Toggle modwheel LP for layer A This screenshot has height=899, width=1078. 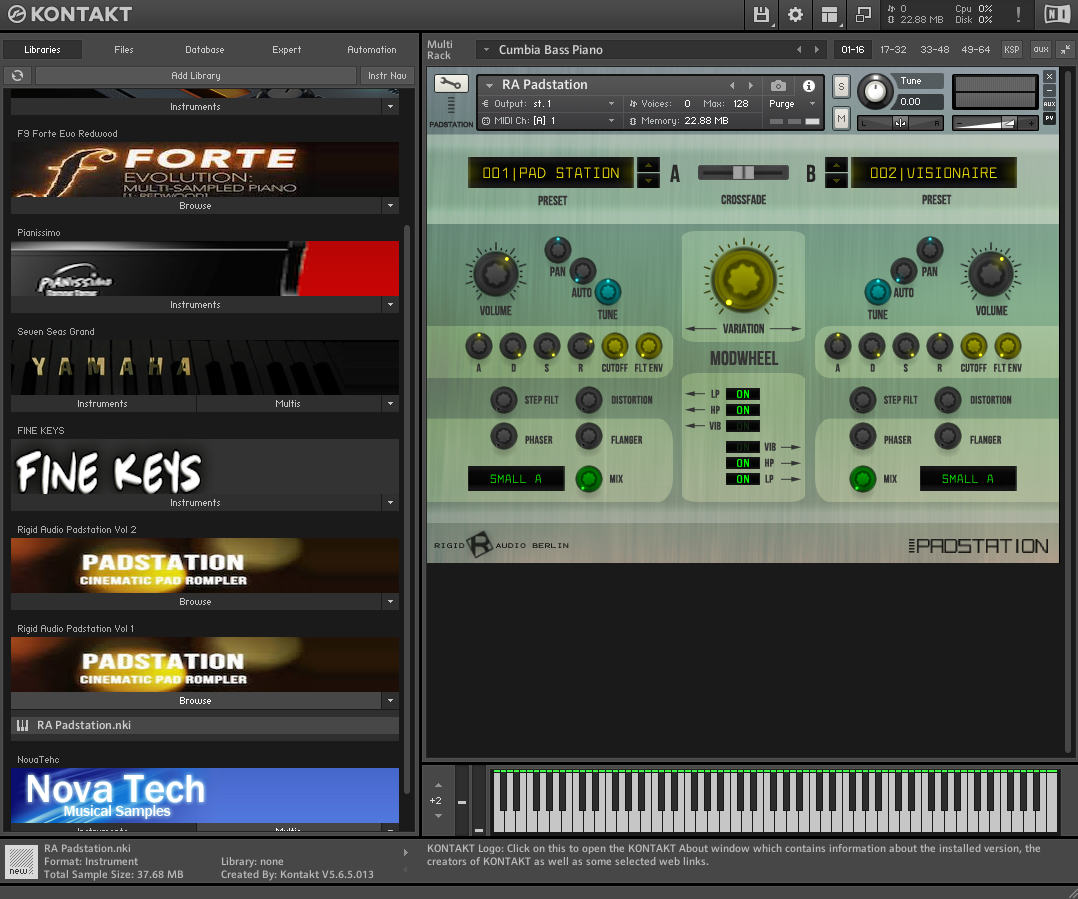click(x=742, y=394)
